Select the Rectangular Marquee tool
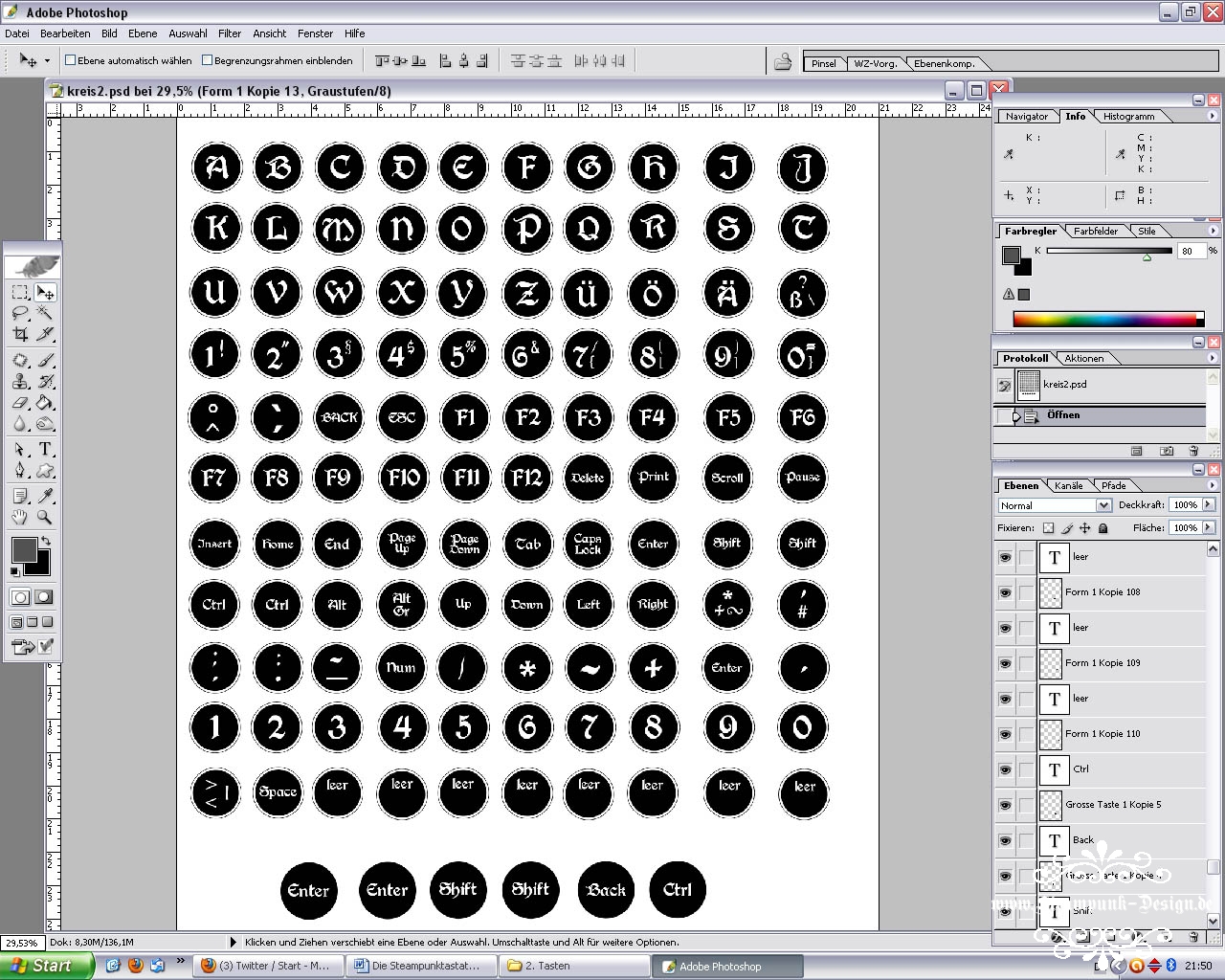The height and width of the screenshot is (980, 1225). pyautogui.click(x=20, y=293)
